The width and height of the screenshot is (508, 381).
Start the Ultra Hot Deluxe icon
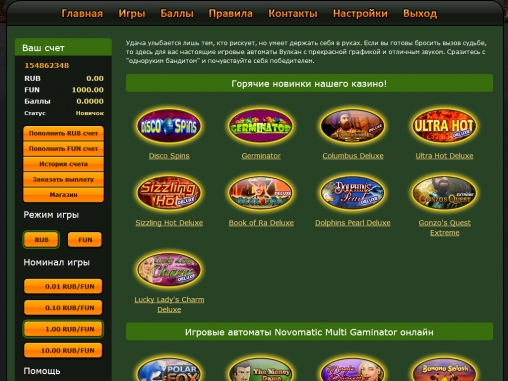point(444,126)
